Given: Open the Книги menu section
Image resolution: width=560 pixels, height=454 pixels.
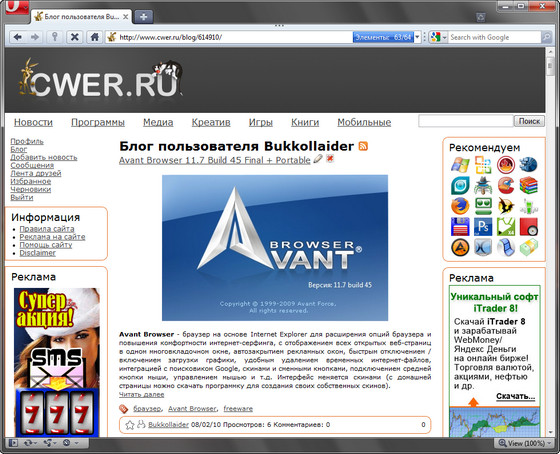Looking at the screenshot, I should point(305,123).
